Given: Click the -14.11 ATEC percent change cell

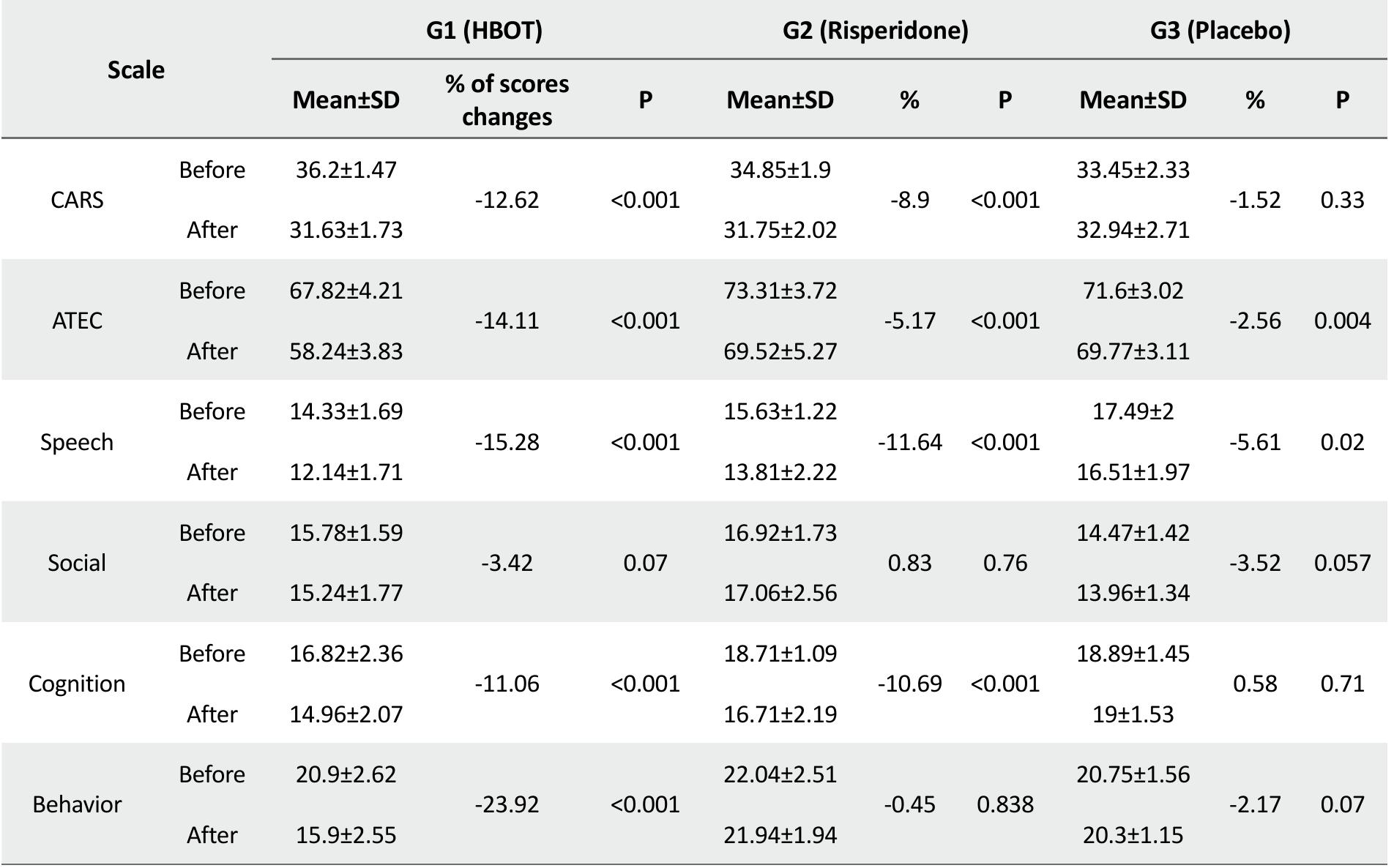Looking at the screenshot, I should coord(507,321).
